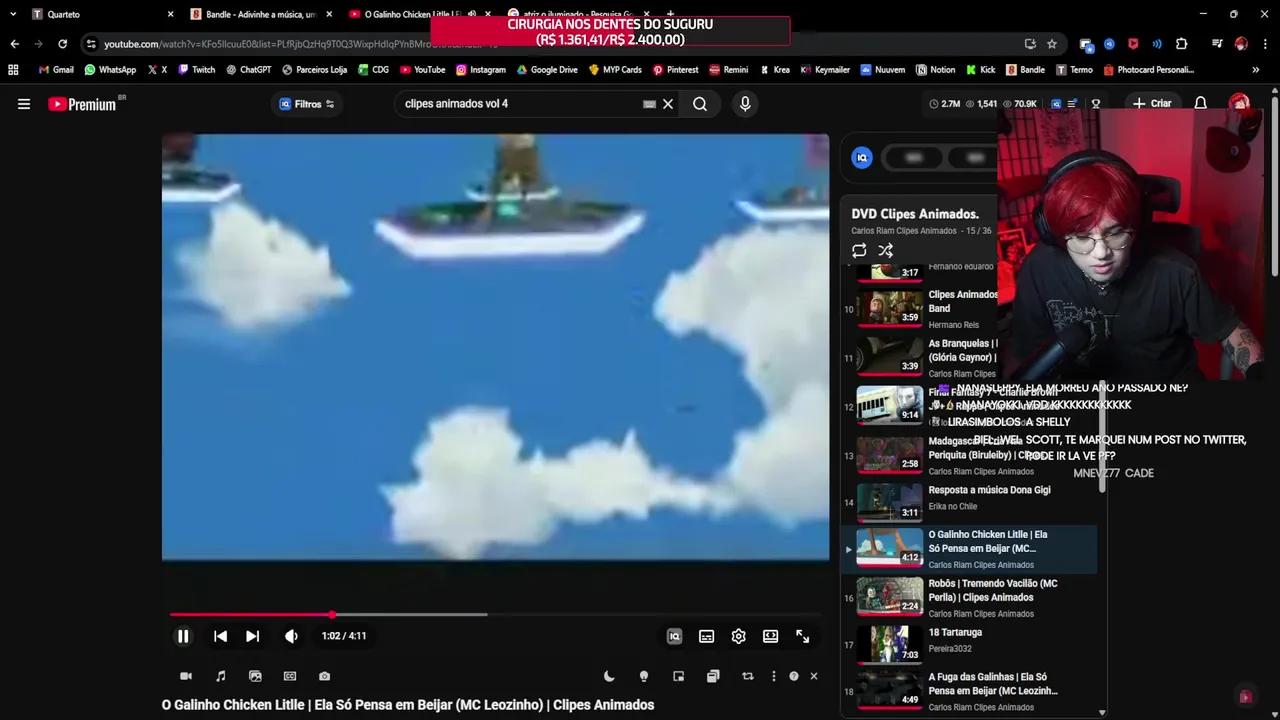Open the help question mark icon
This screenshot has height=720, width=1280.
pos(794,676)
